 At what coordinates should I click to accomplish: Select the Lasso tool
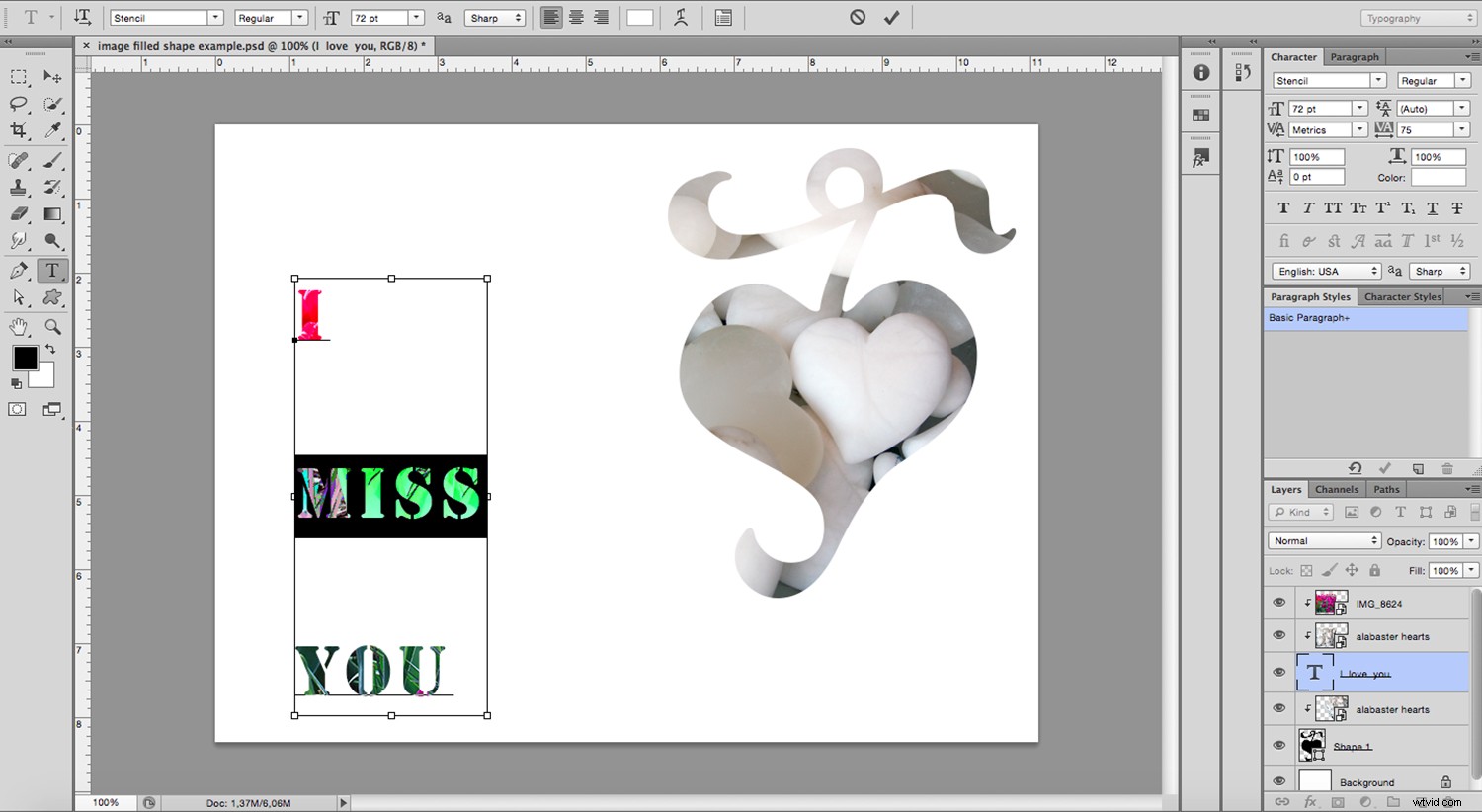pyautogui.click(x=17, y=105)
